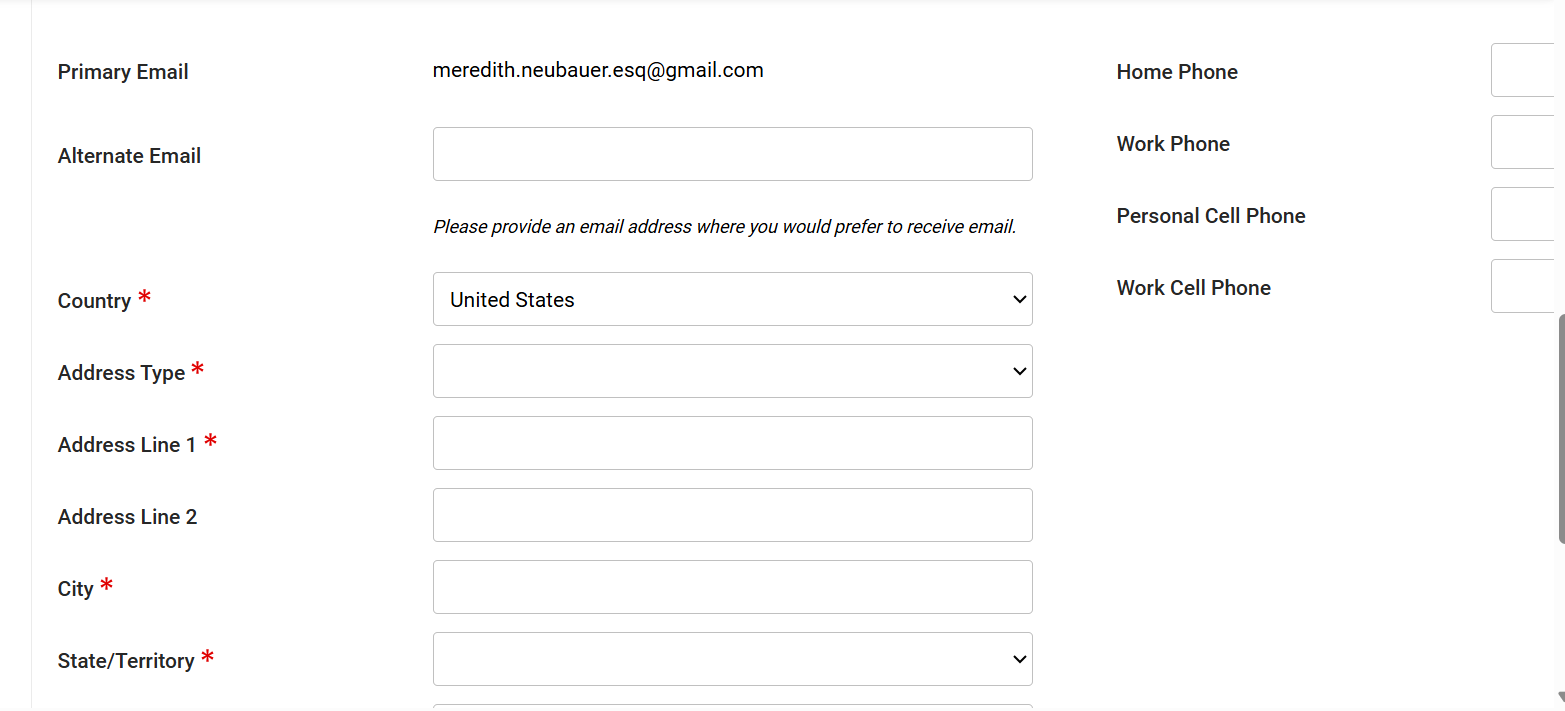Image resolution: width=1565 pixels, height=711 pixels.
Task: Click the "City" label text
Action: coord(75,589)
